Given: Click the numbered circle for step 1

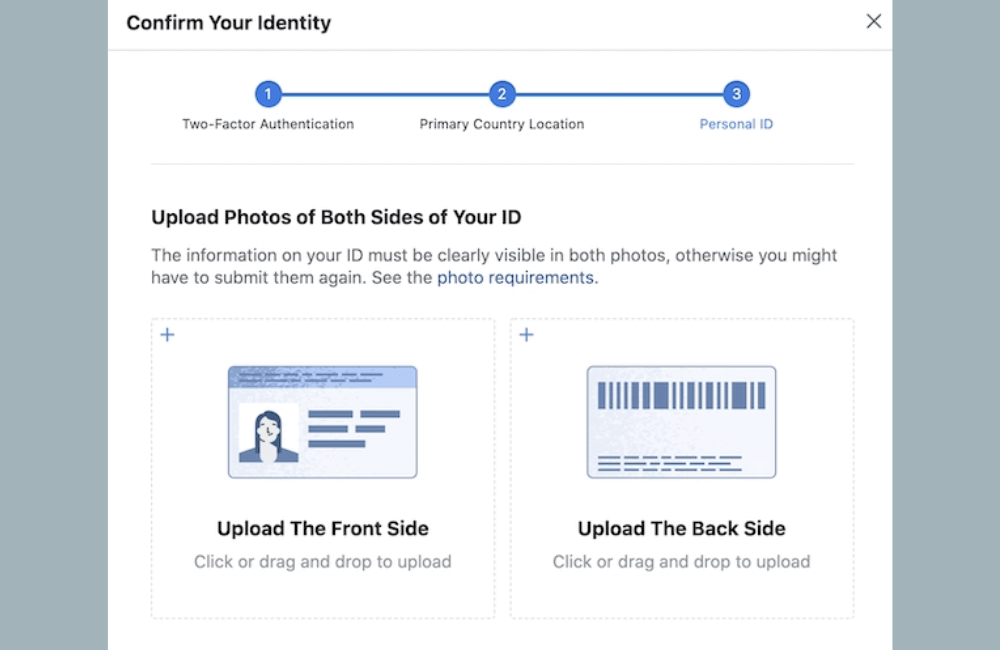Looking at the screenshot, I should (x=268, y=94).
